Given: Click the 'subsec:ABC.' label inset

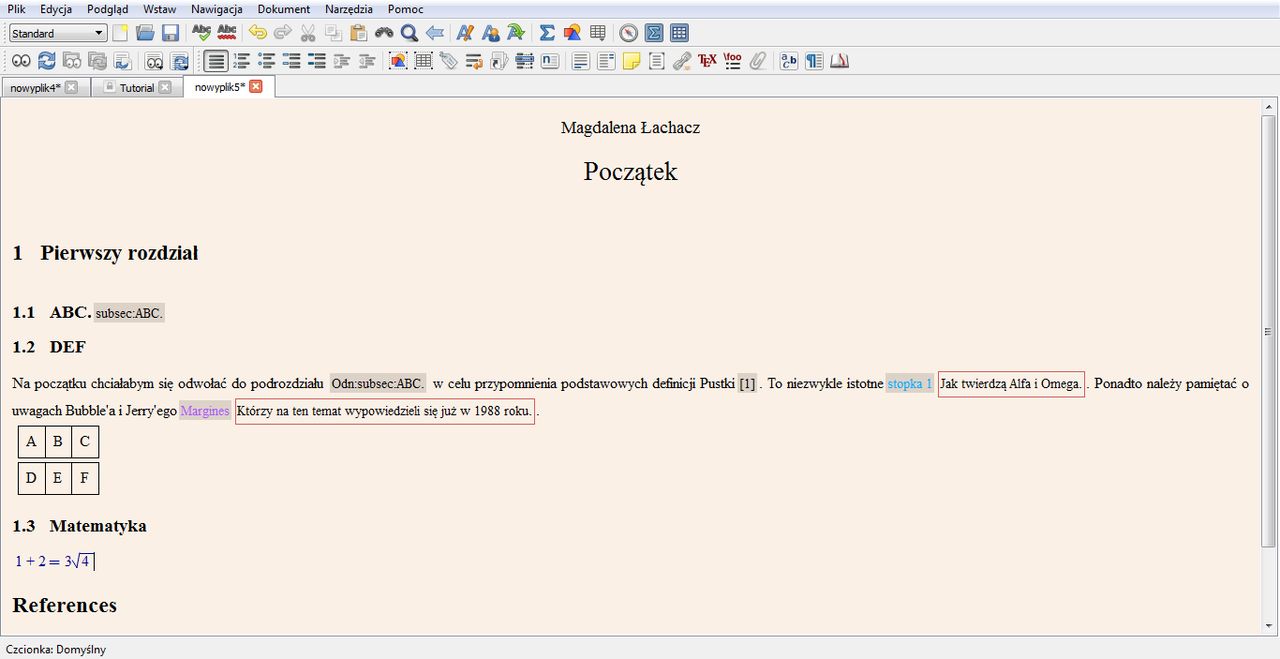Looking at the screenshot, I should (x=130, y=313).
